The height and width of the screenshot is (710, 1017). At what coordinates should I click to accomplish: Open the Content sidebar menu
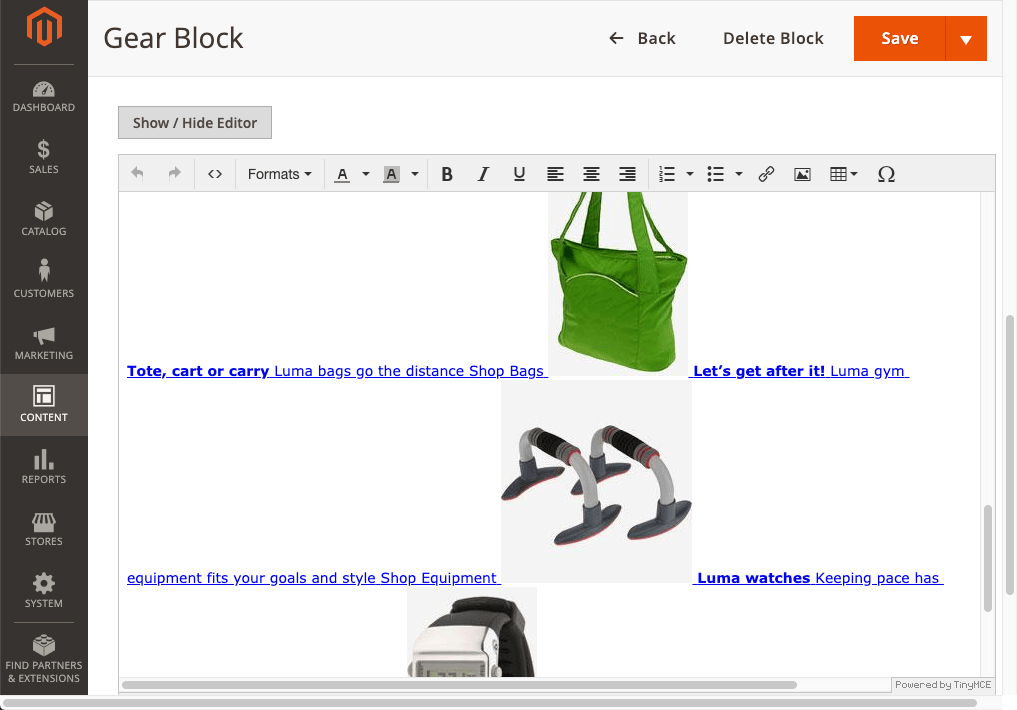coord(43,405)
